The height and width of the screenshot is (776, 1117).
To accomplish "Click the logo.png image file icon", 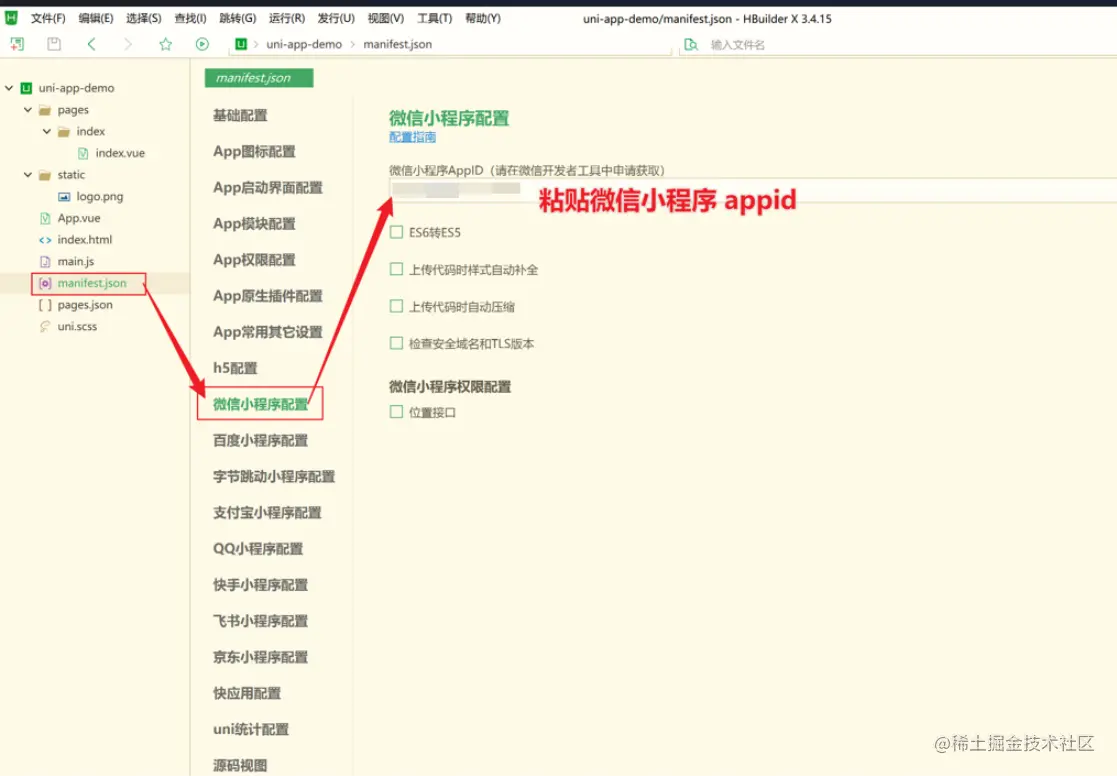I will pyautogui.click(x=64, y=197).
